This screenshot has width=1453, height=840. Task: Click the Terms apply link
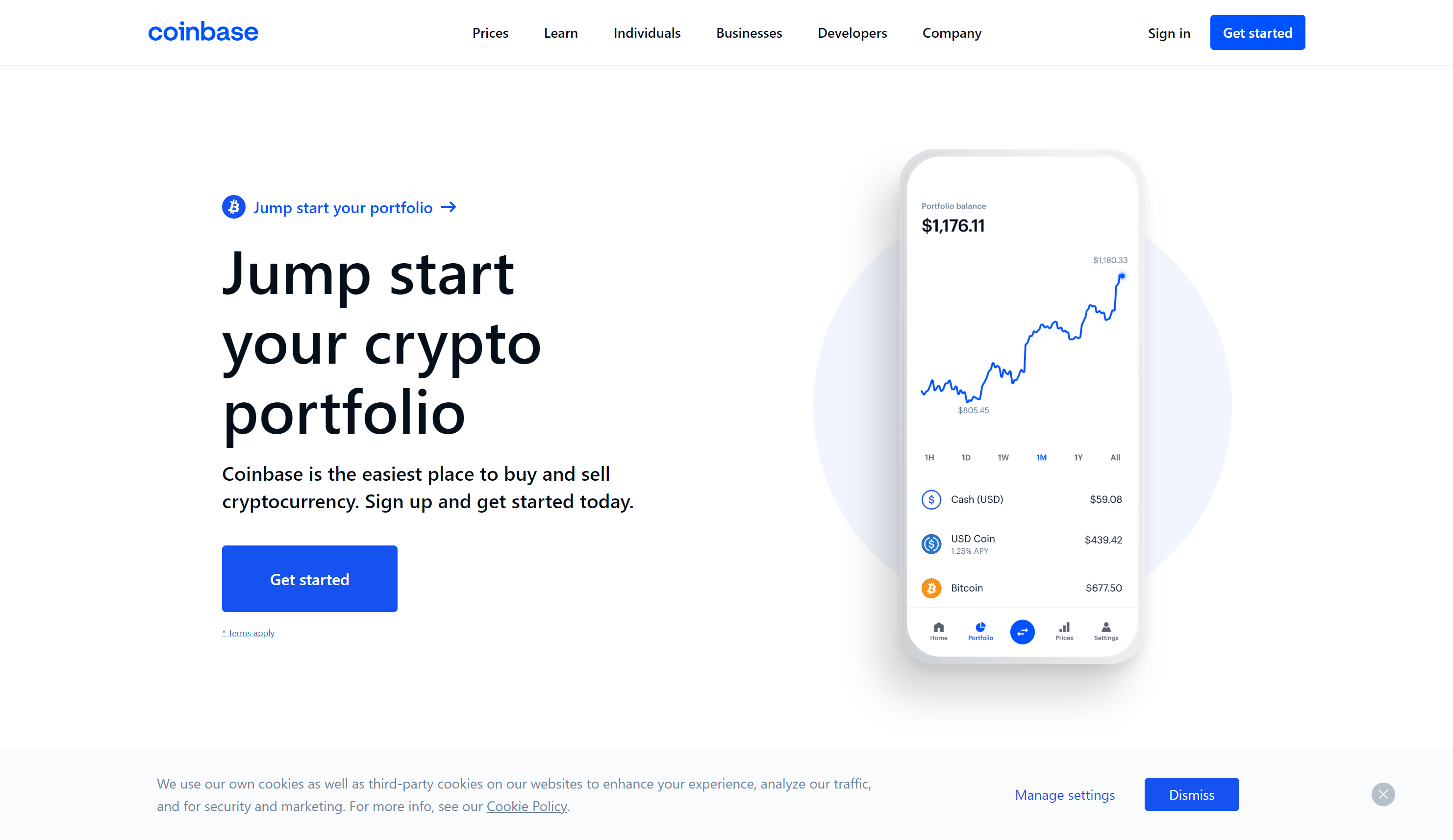coord(248,632)
